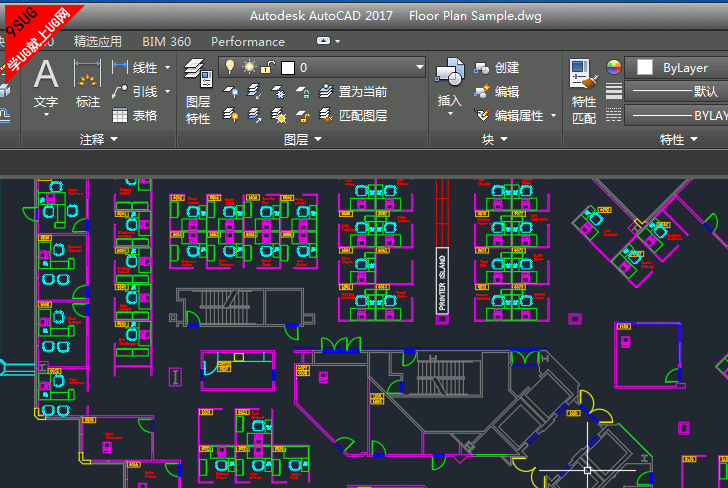Switch to the BIM 360 tab

pyautogui.click(x=166, y=41)
